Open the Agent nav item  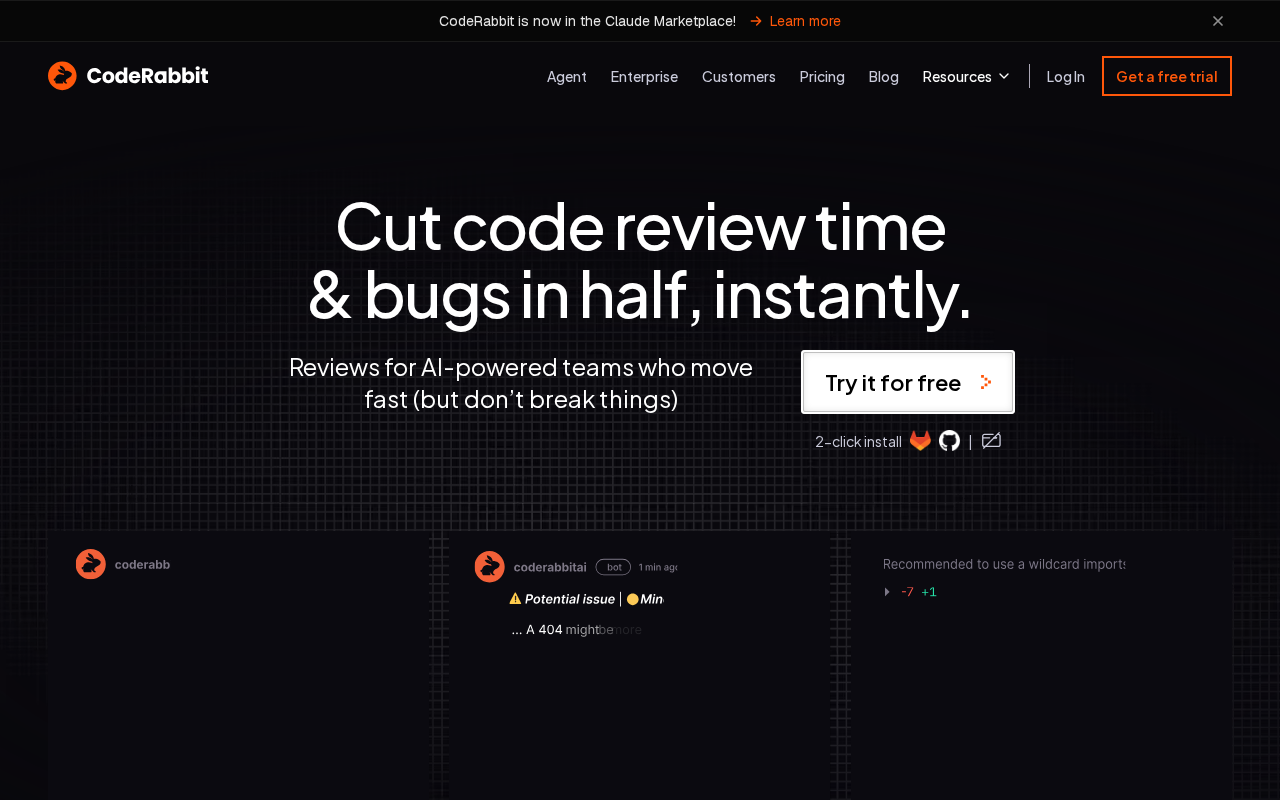pos(567,76)
